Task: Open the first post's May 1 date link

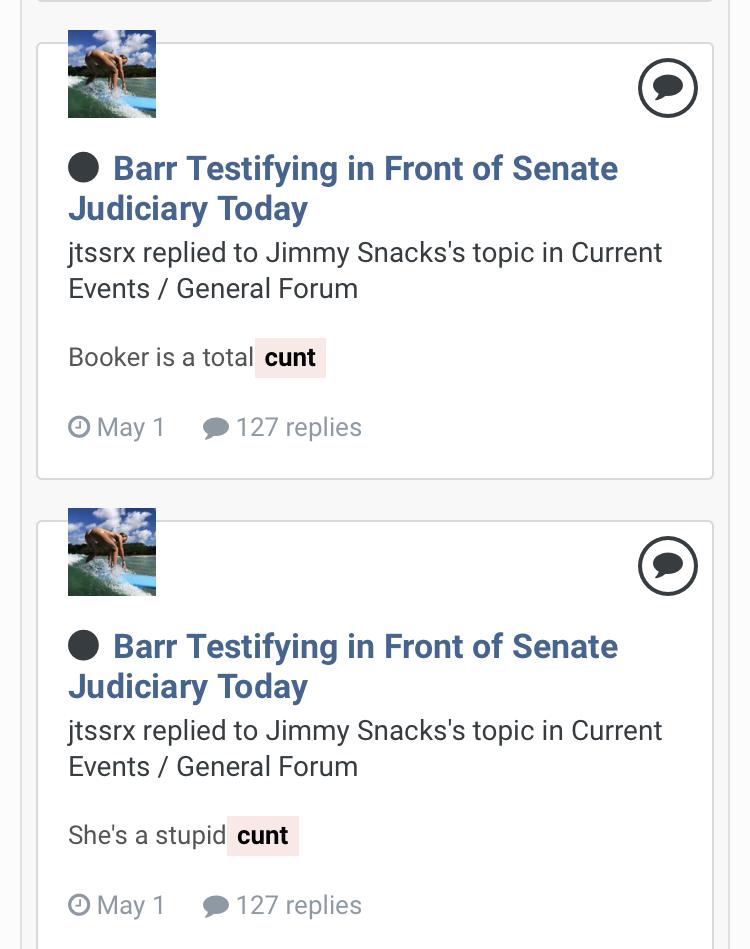Action: (x=131, y=427)
